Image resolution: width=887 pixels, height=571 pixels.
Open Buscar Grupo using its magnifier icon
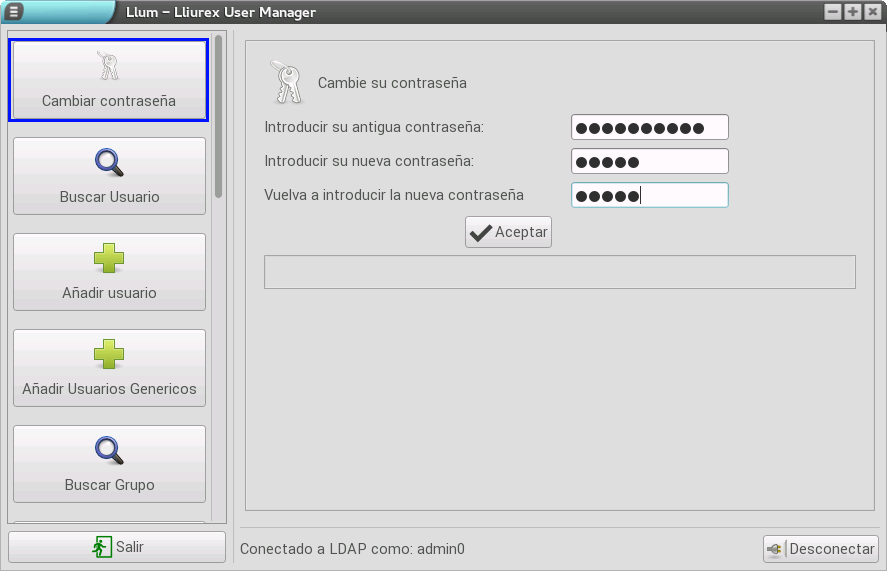[108, 450]
